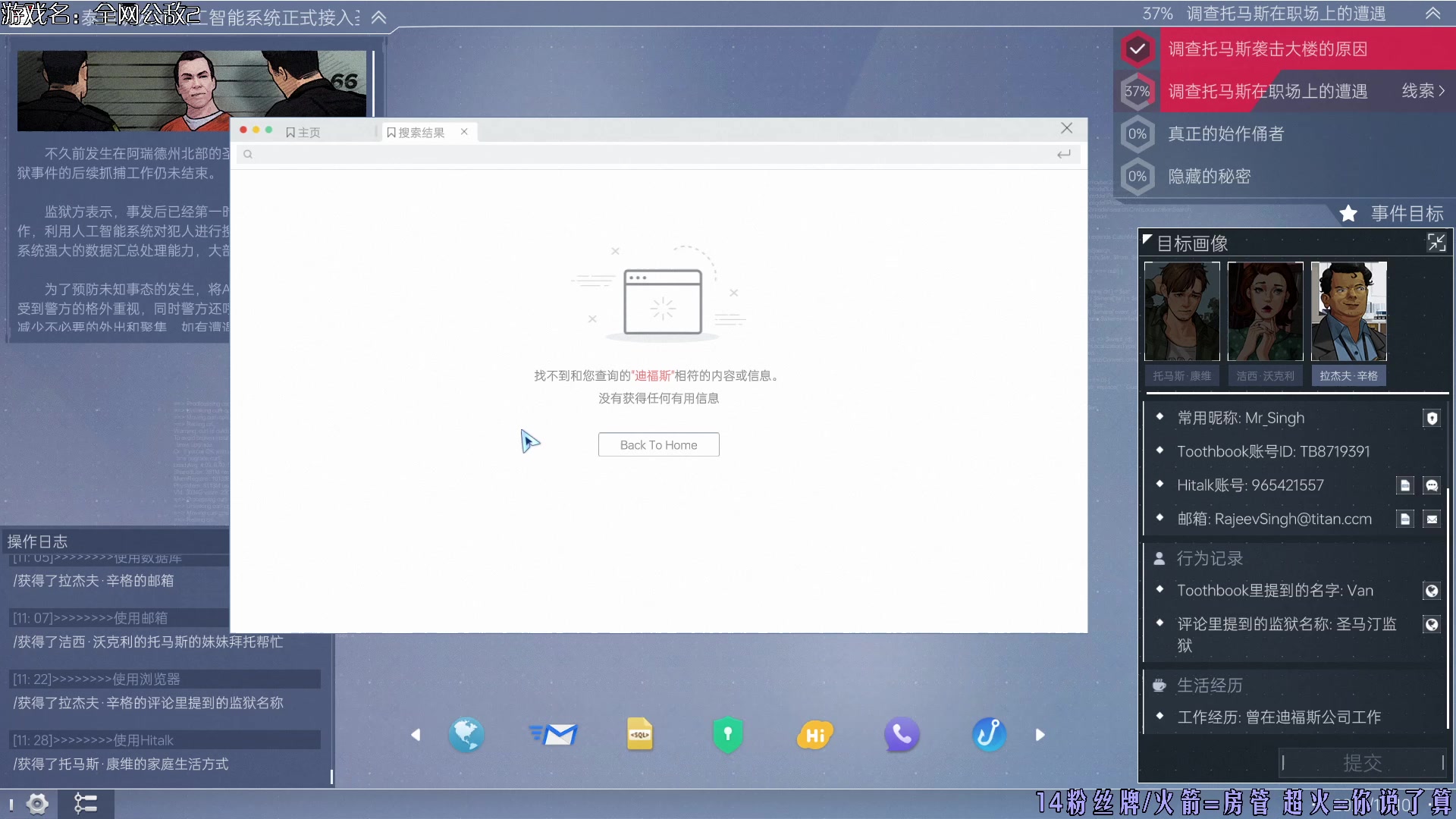Toggle the task list icon at bottom-left
Viewport: 1456px width, 819px height.
[x=85, y=803]
